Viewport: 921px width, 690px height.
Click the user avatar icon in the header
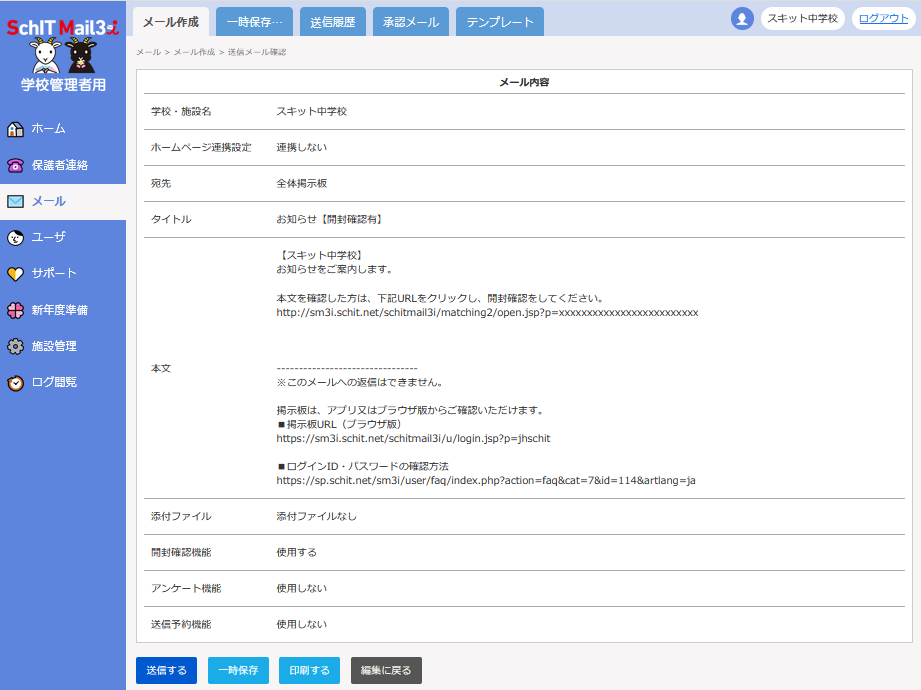click(x=742, y=19)
